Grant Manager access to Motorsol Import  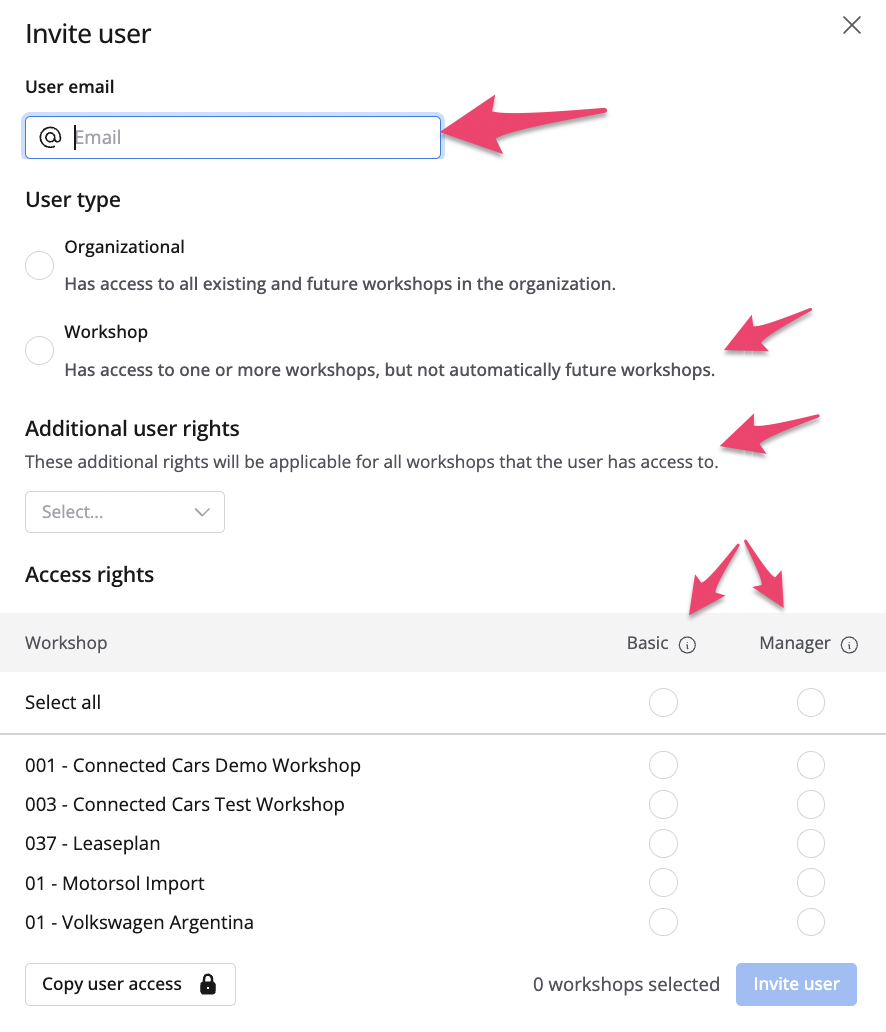811,883
